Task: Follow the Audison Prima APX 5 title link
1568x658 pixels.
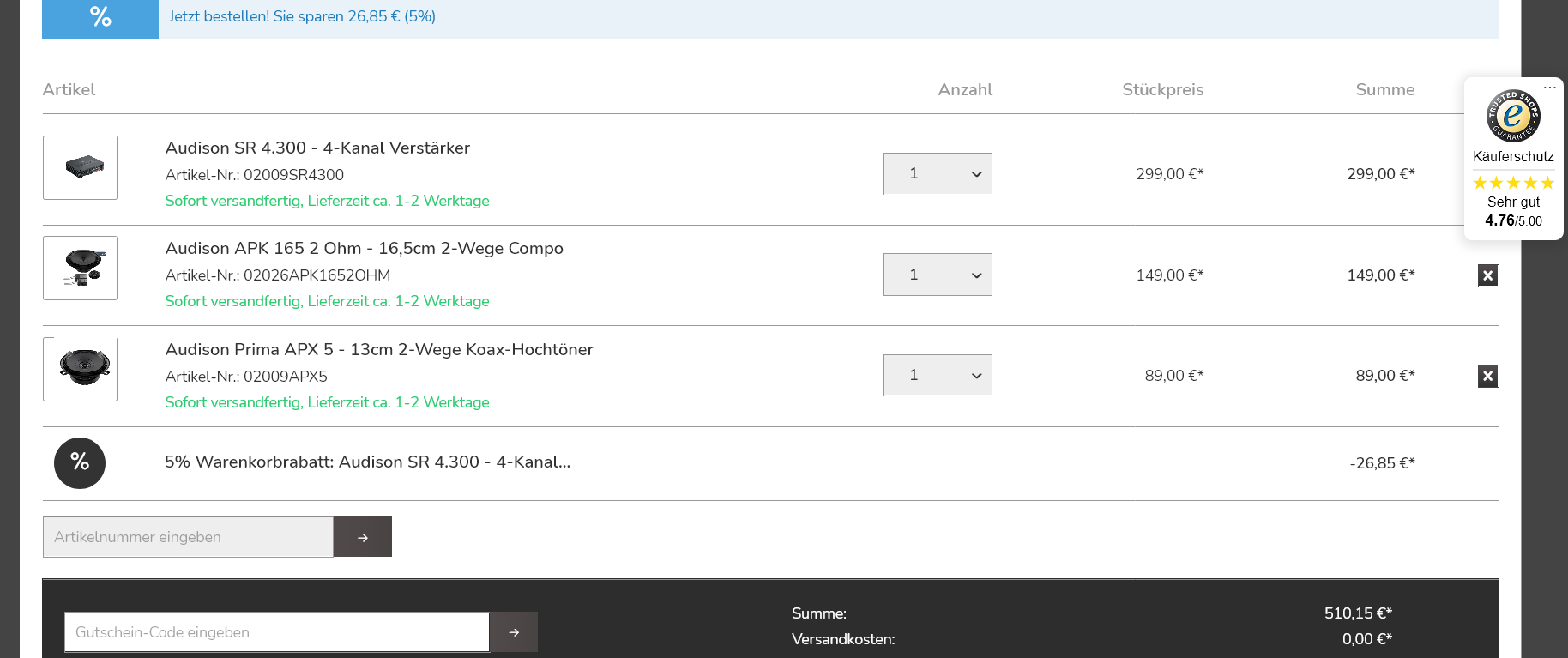Action: [379, 349]
